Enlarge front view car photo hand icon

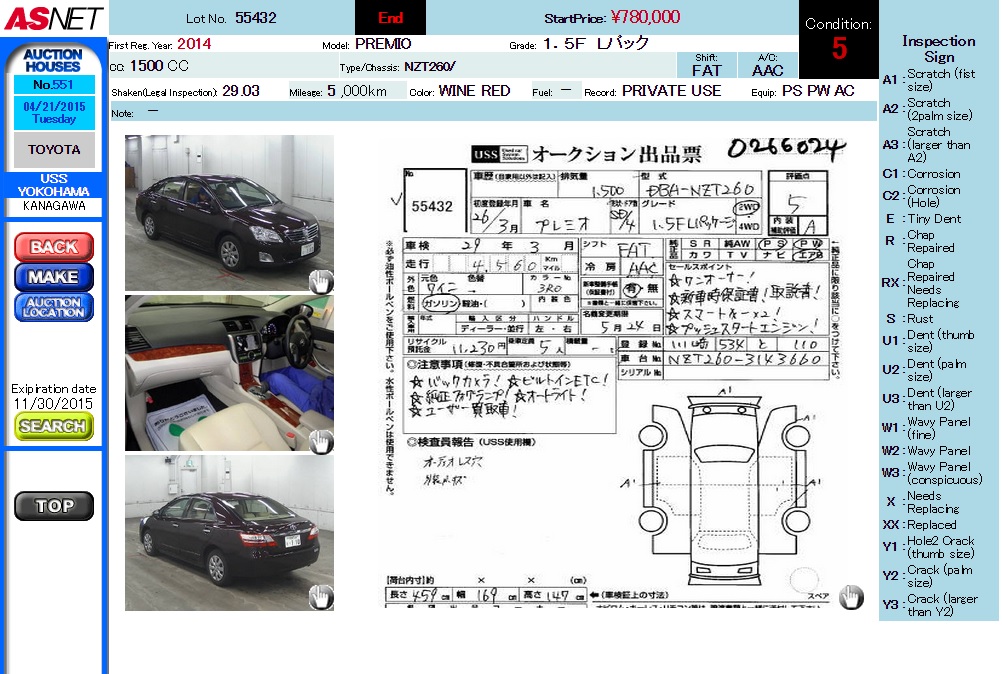coord(320,281)
